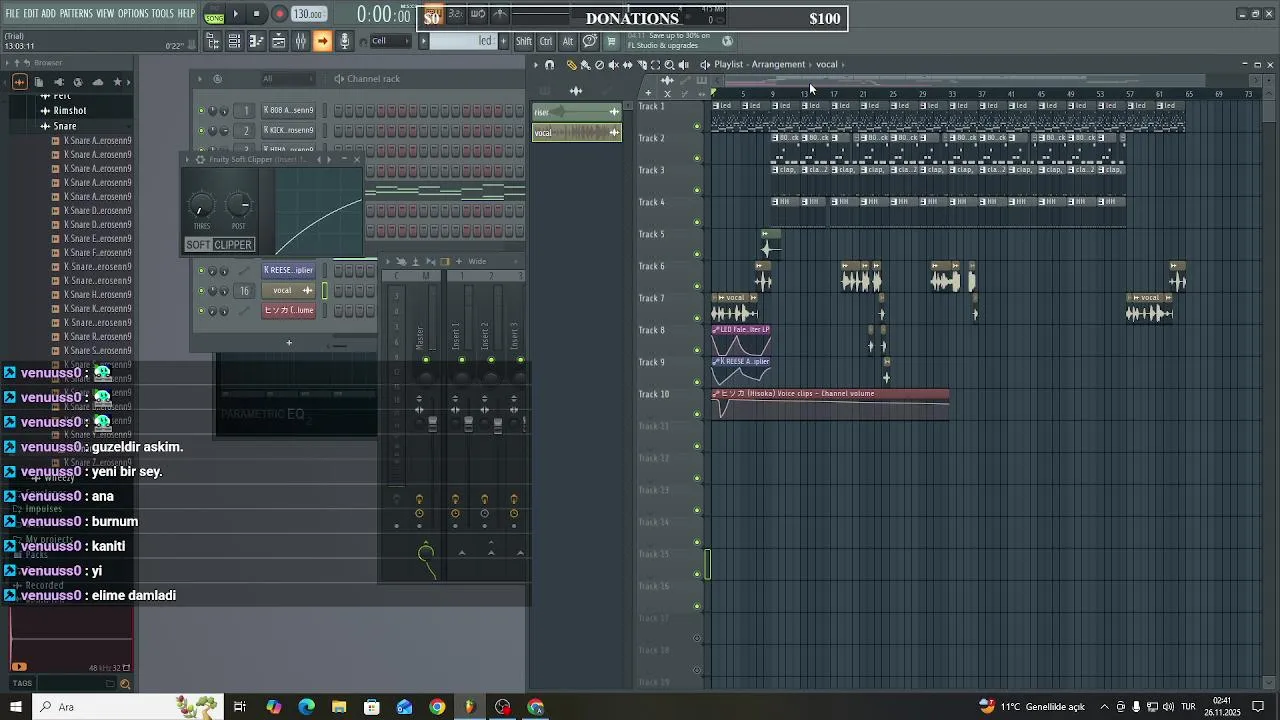The height and width of the screenshot is (720, 1280).
Task: Select the 'vocal' channel button
Action: tap(289, 290)
